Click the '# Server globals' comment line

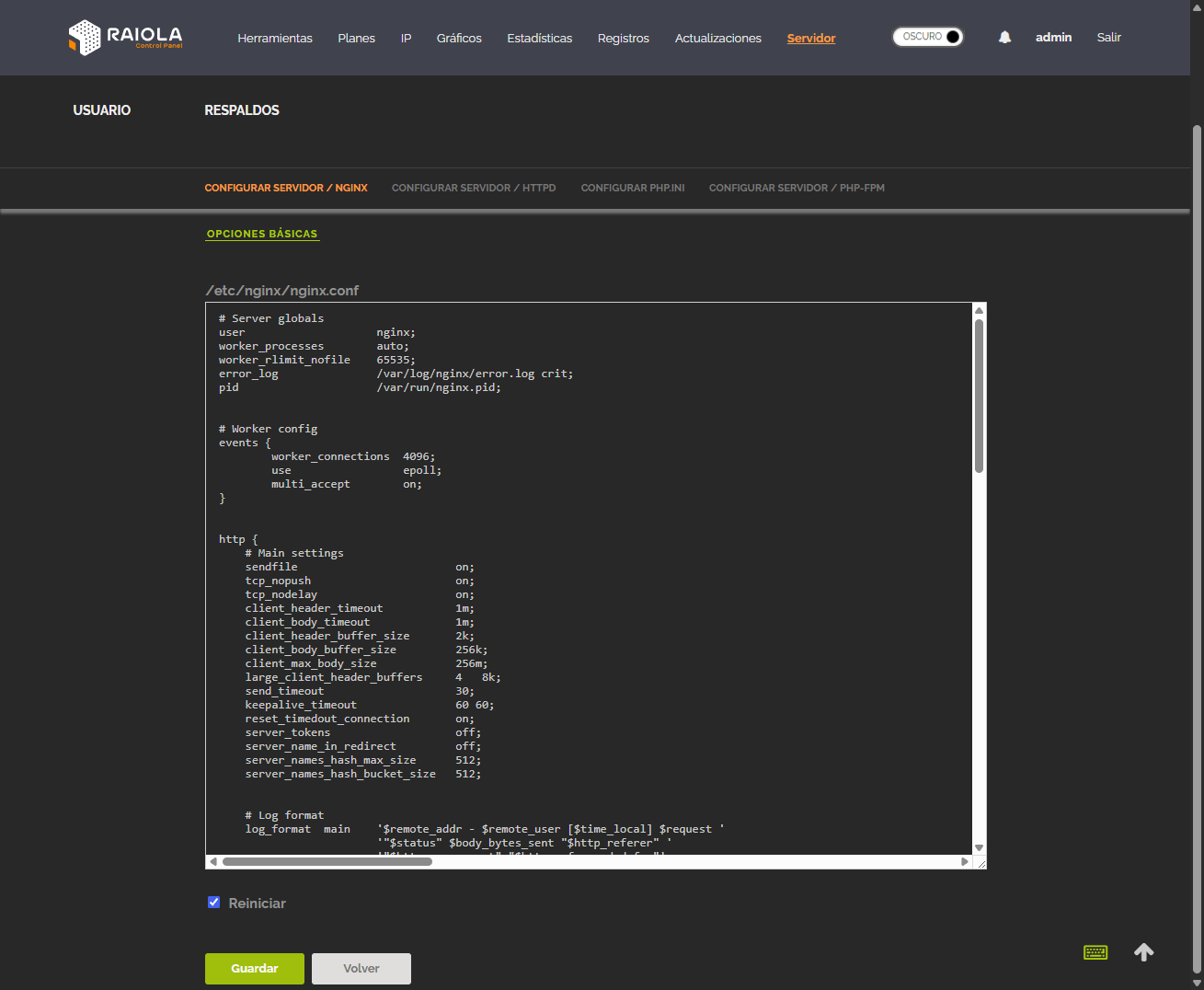tap(271, 318)
